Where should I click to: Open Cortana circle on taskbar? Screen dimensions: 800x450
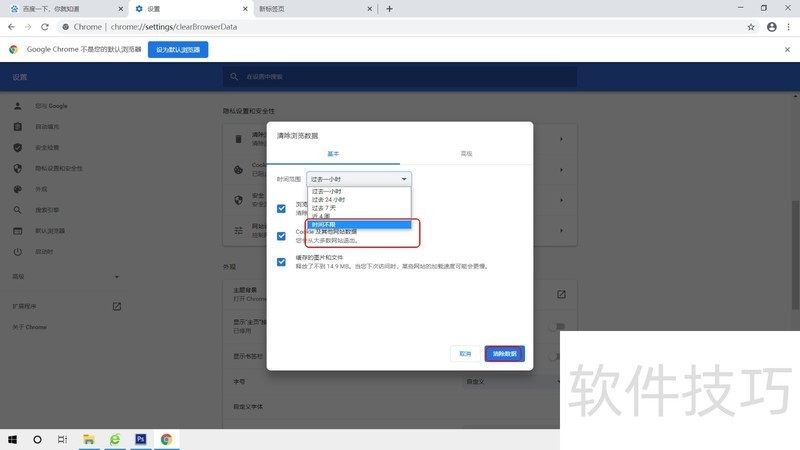click(37, 439)
